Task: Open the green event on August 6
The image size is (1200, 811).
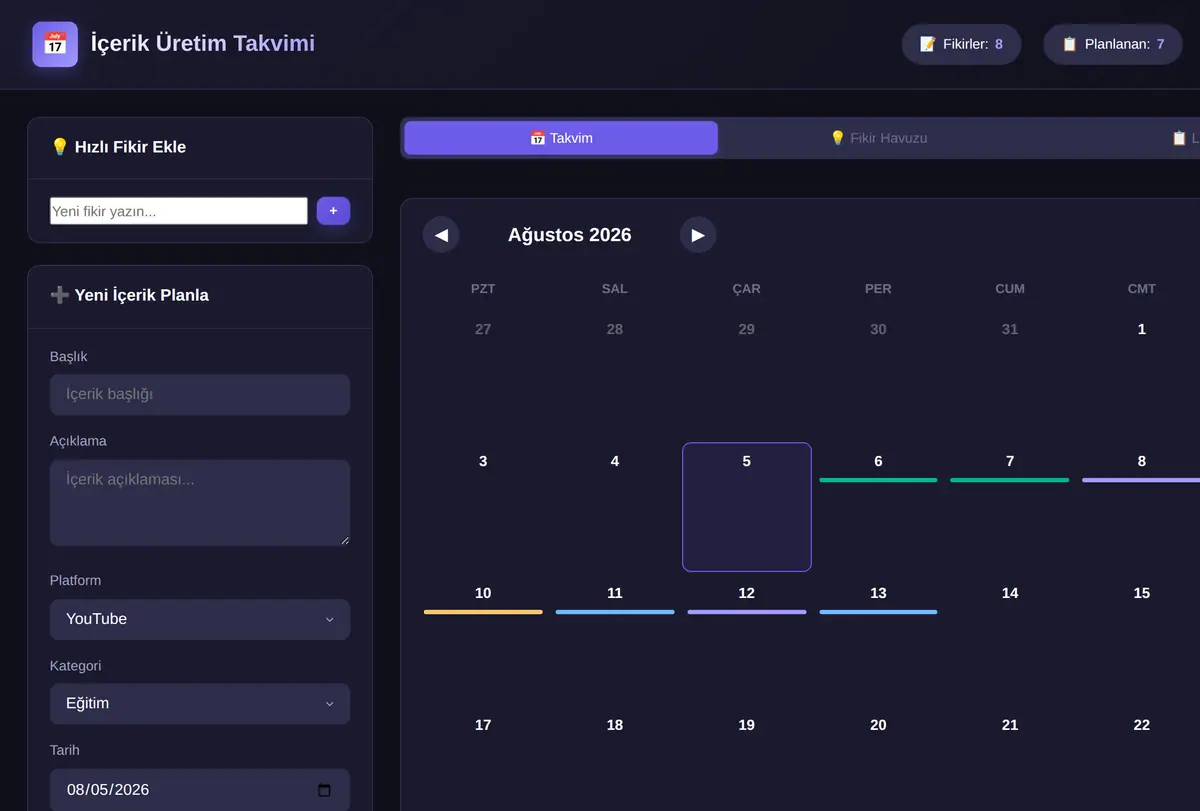Action: [878, 480]
